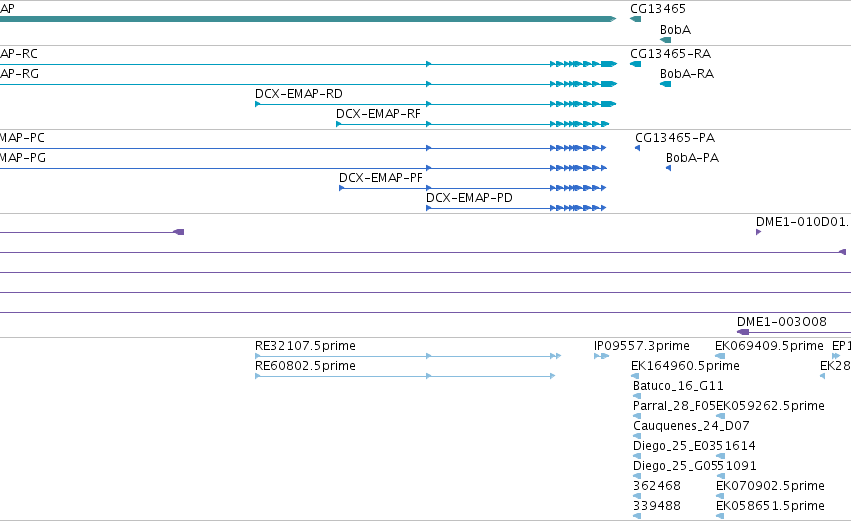The height and width of the screenshot is (521, 851).
Task: Select the BobA gene label
Action: (675, 30)
